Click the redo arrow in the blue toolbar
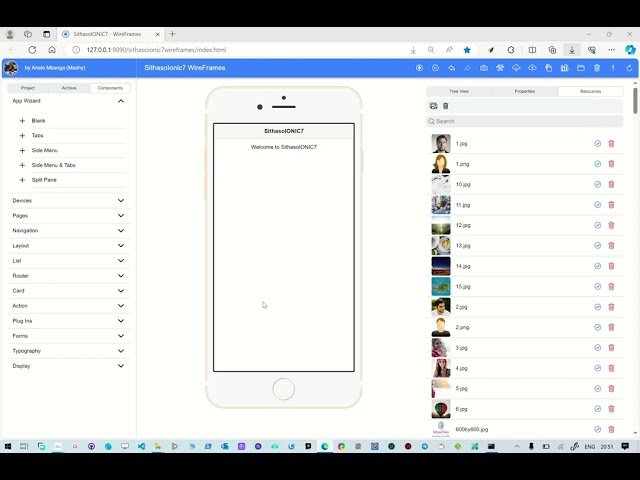The image size is (640, 480). [467, 68]
